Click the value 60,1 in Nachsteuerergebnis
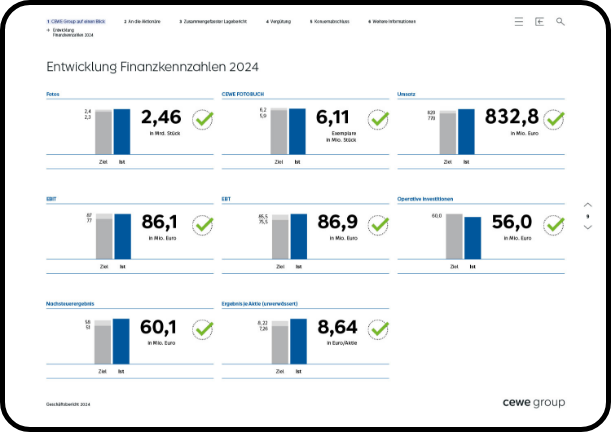 [x=158, y=327]
